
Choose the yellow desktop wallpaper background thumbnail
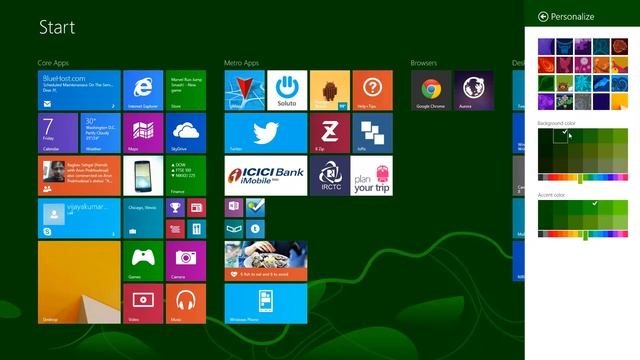click(620, 102)
